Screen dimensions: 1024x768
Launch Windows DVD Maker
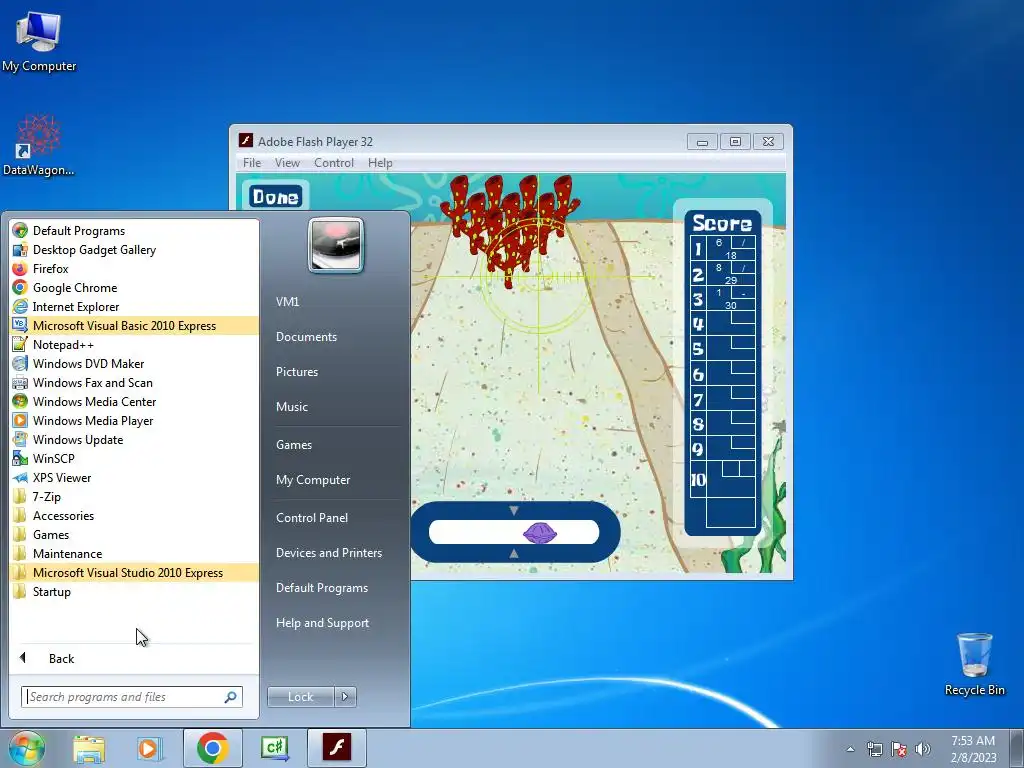click(134, 363)
